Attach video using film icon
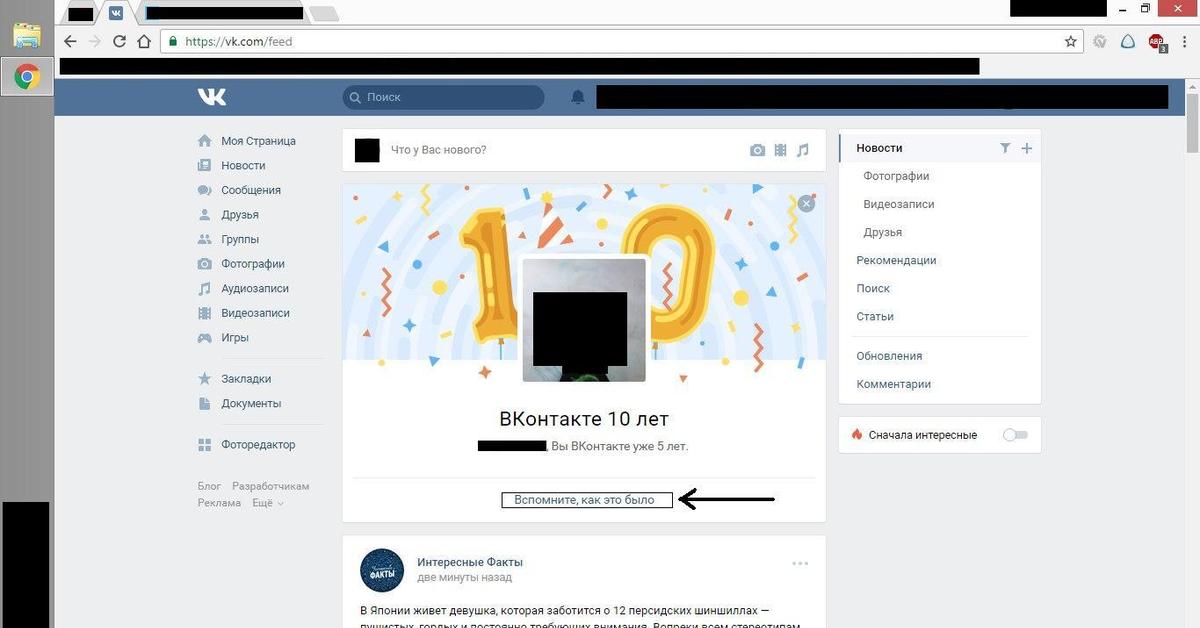This screenshot has width=1200, height=628. point(780,150)
